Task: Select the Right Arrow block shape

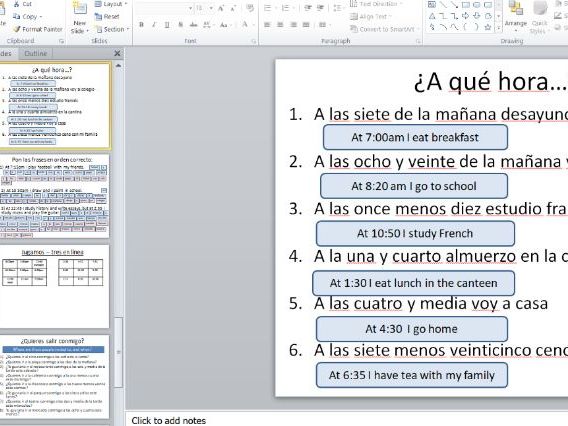Action: point(465,16)
